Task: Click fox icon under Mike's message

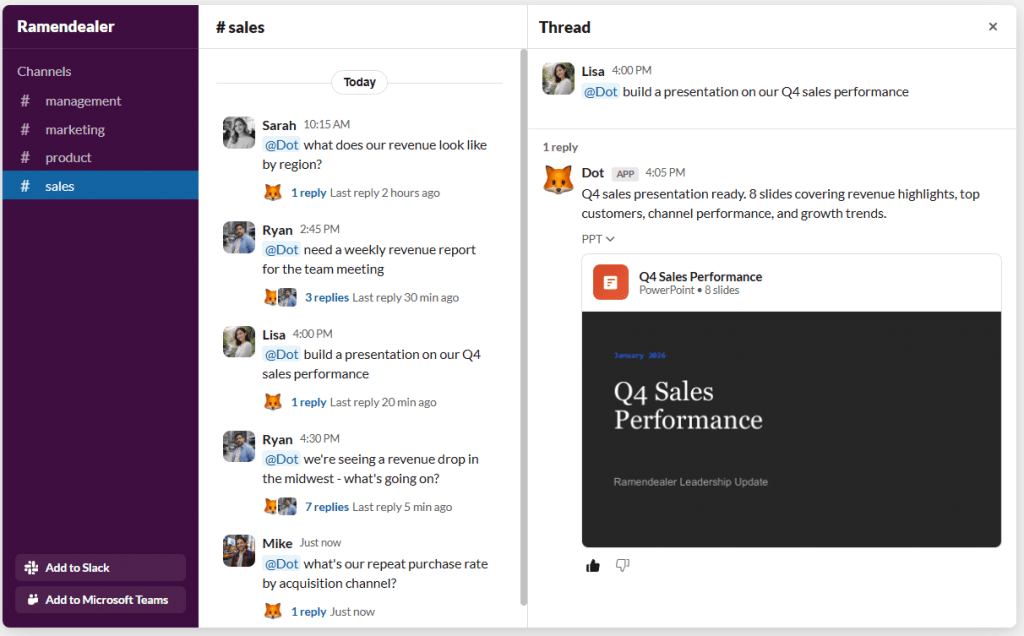Action: click(x=272, y=611)
